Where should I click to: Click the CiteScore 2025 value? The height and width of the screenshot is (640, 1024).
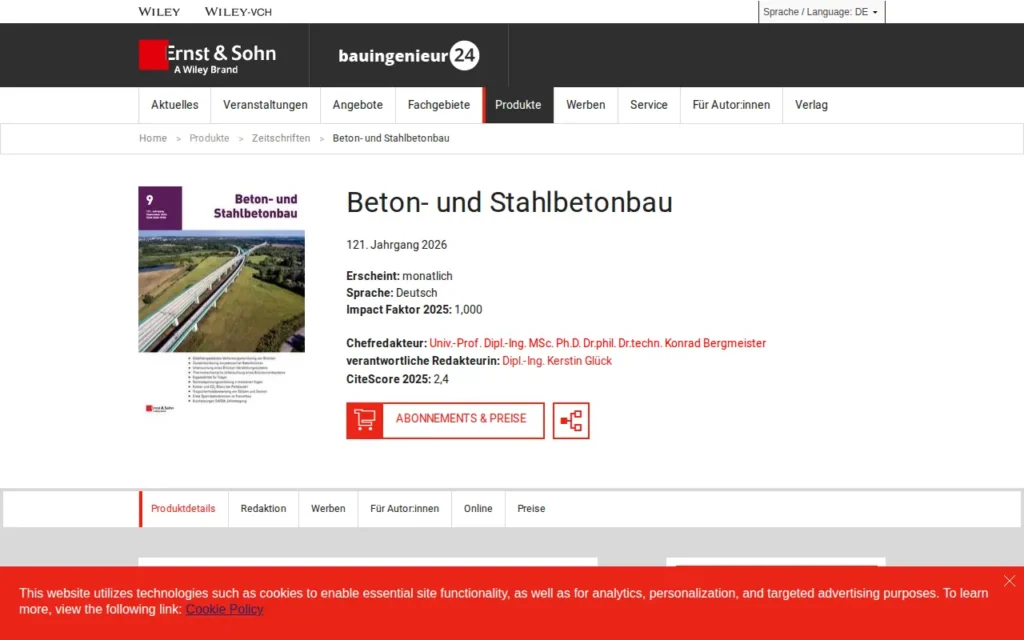(x=441, y=379)
